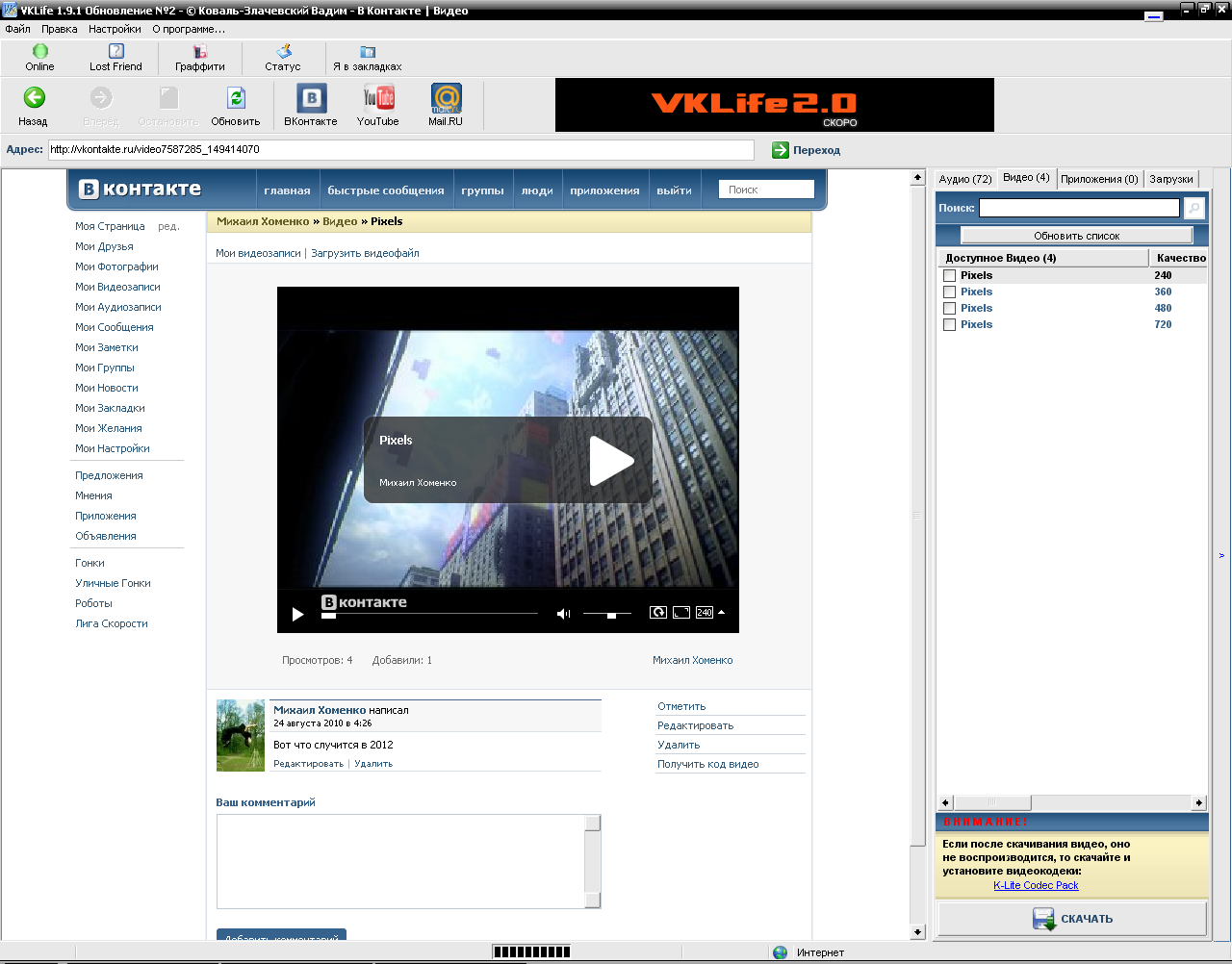
Task: Open the Файл menu
Action: (17, 29)
